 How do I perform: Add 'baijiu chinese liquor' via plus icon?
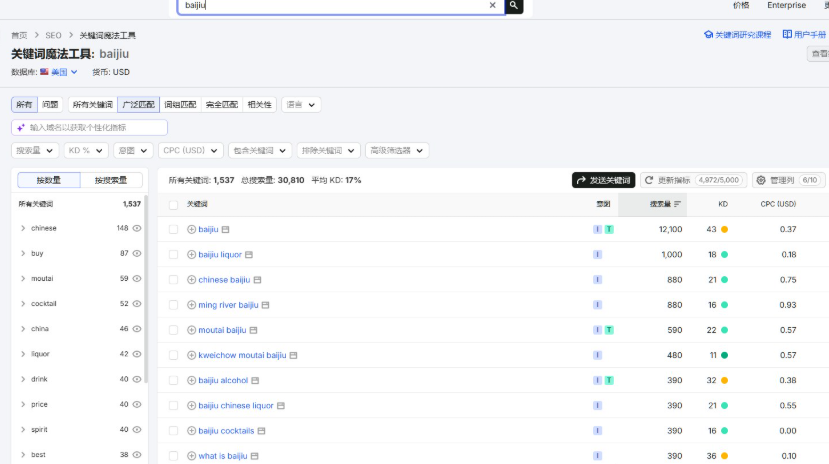[191, 406]
